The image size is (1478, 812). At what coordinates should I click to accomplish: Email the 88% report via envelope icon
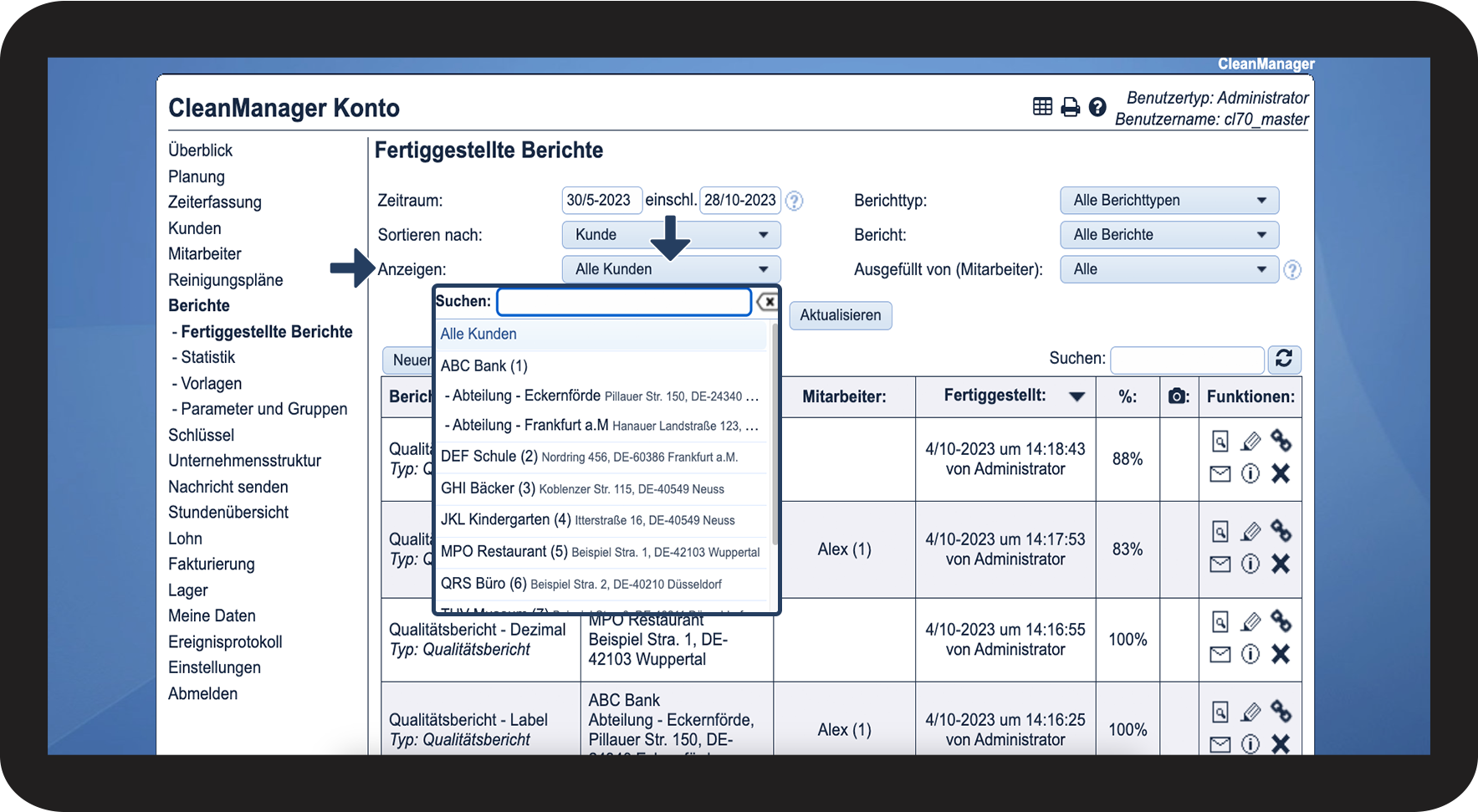[1220, 474]
